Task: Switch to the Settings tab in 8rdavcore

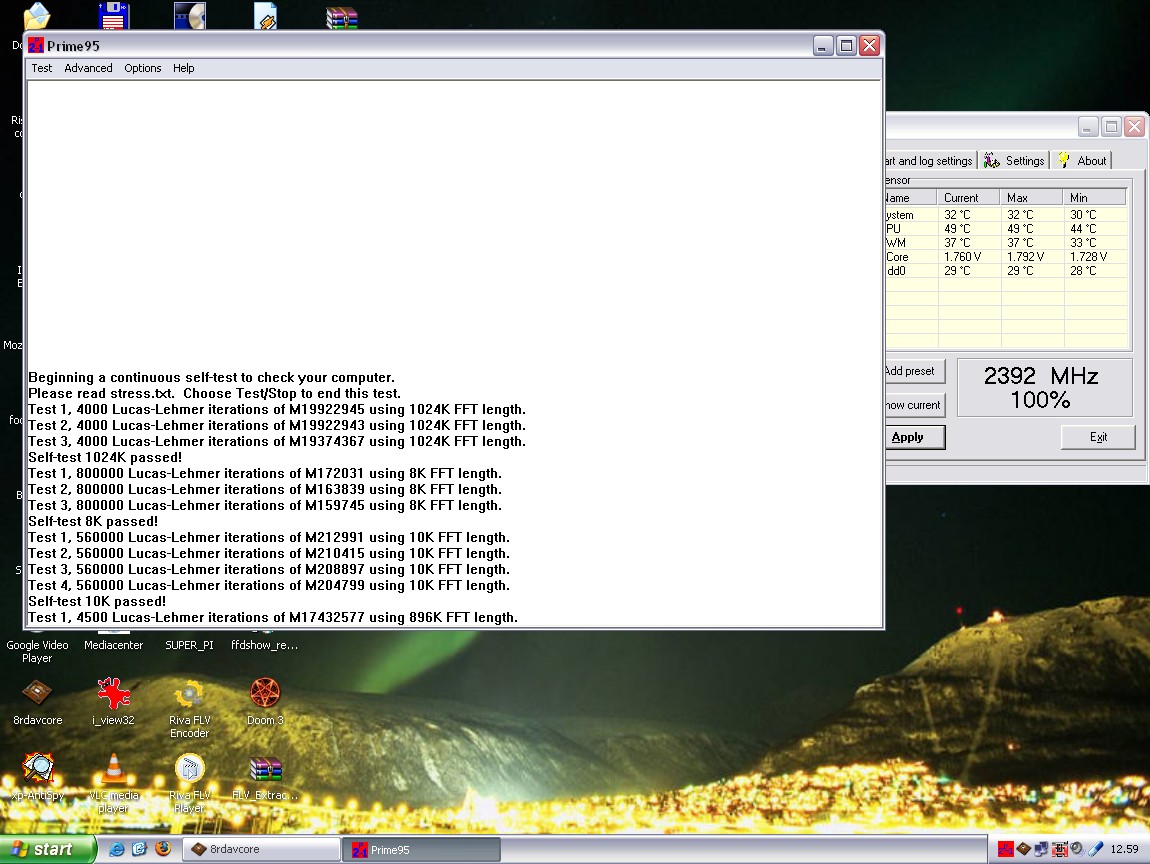Action: (1014, 161)
